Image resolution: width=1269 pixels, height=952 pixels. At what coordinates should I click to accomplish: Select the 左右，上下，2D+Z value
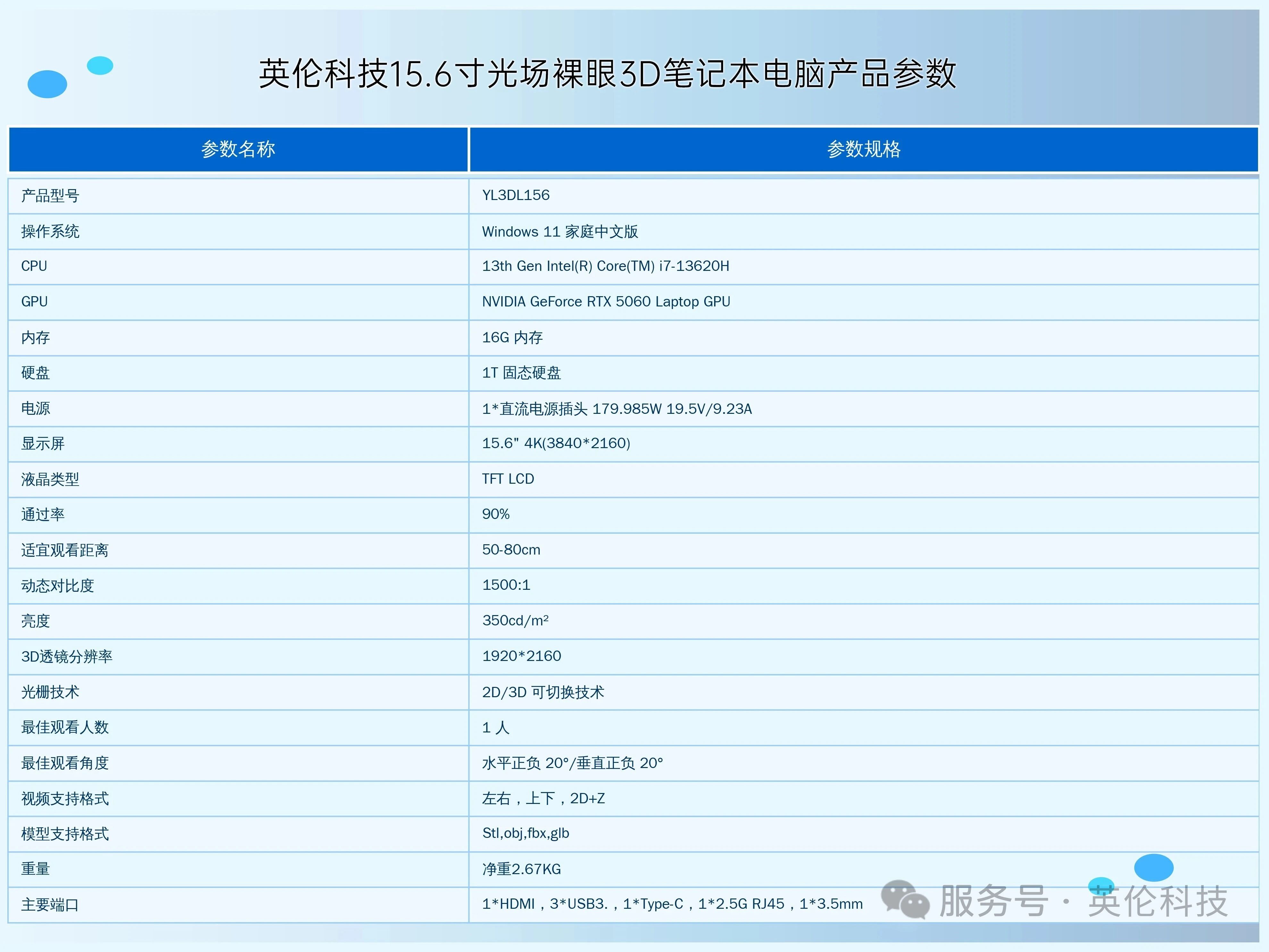click(x=543, y=798)
